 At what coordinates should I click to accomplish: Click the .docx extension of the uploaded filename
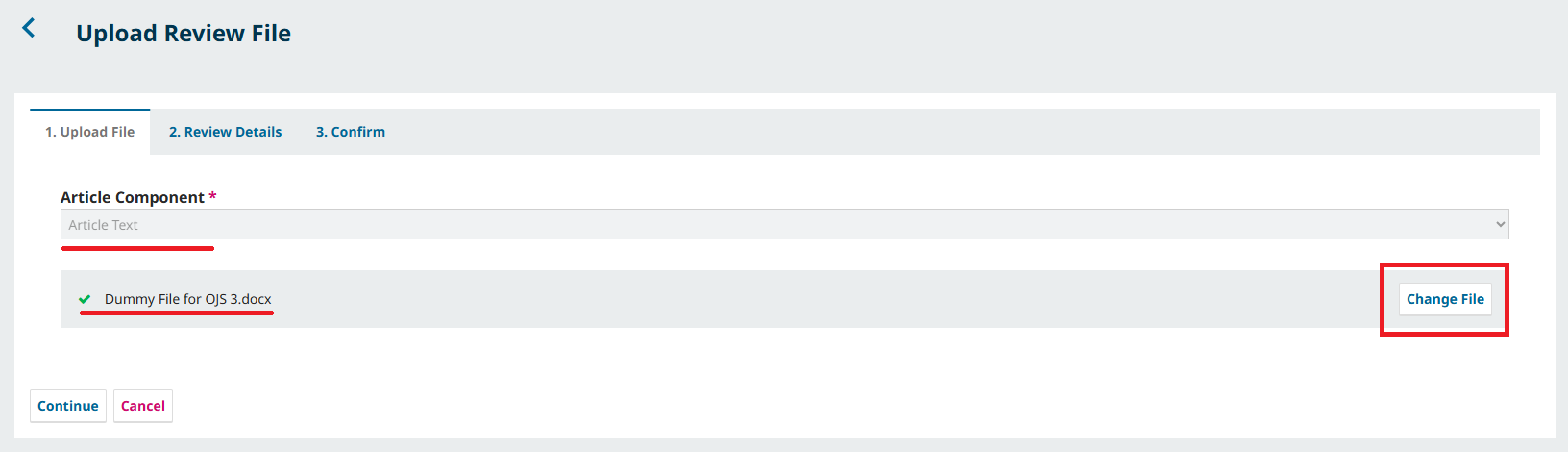pos(255,299)
